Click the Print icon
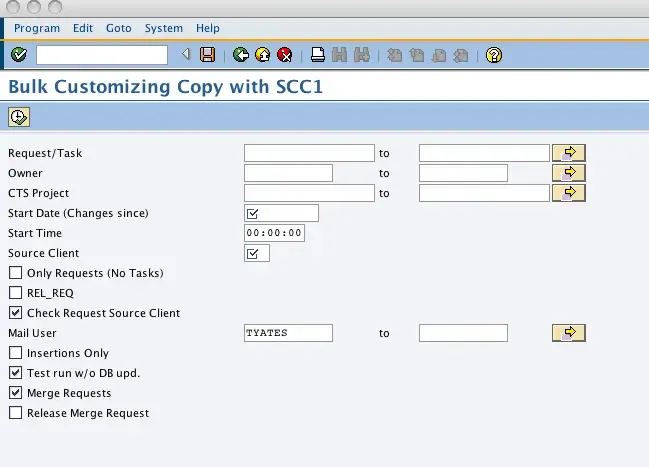649x467 pixels. (x=317, y=55)
